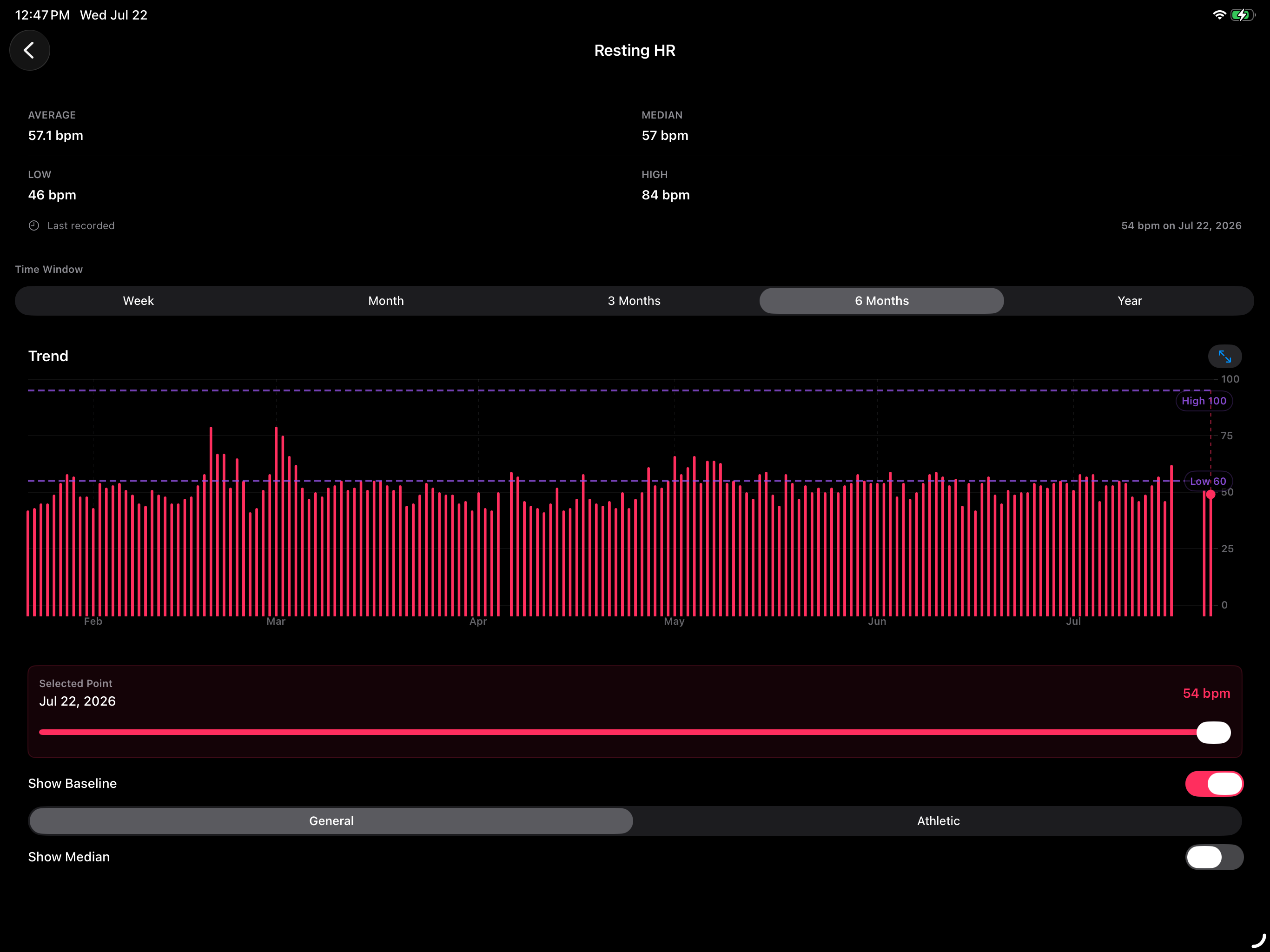Tap the Feb label on the chart axis
Screen dimensions: 1270x952
coord(93,621)
